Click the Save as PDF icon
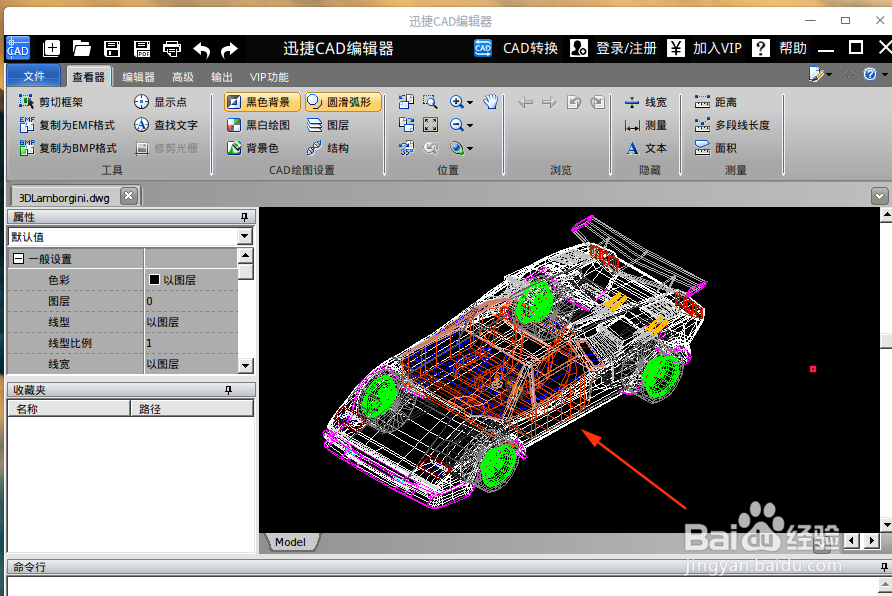The height and width of the screenshot is (596, 892). click(x=142, y=48)
